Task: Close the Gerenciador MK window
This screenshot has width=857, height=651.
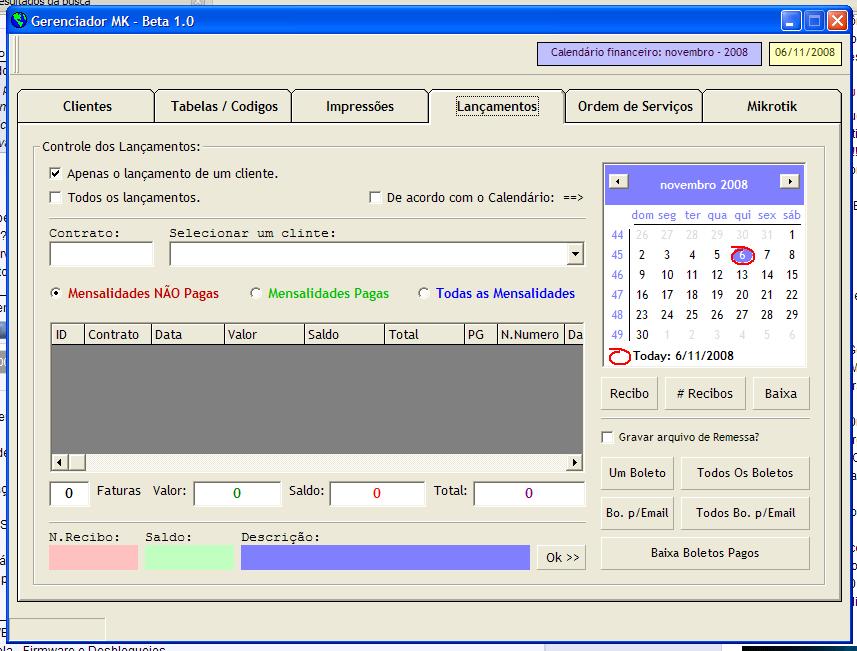Action: click(x=837, y=21)
